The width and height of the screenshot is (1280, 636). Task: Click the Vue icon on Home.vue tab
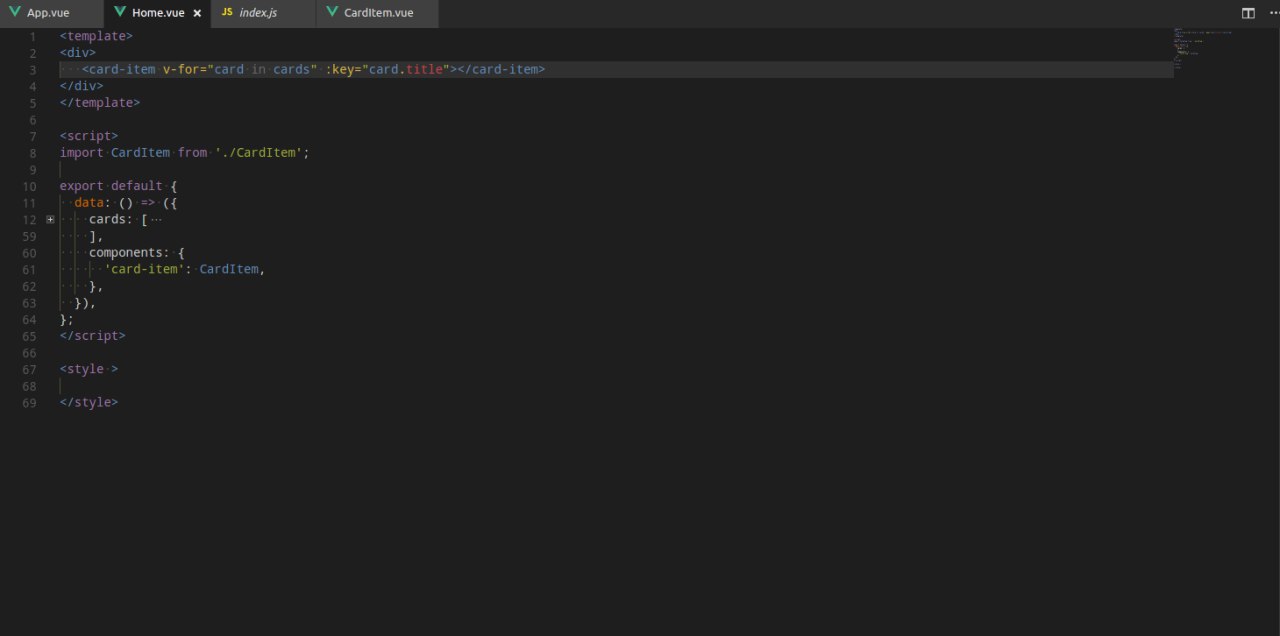120,13
